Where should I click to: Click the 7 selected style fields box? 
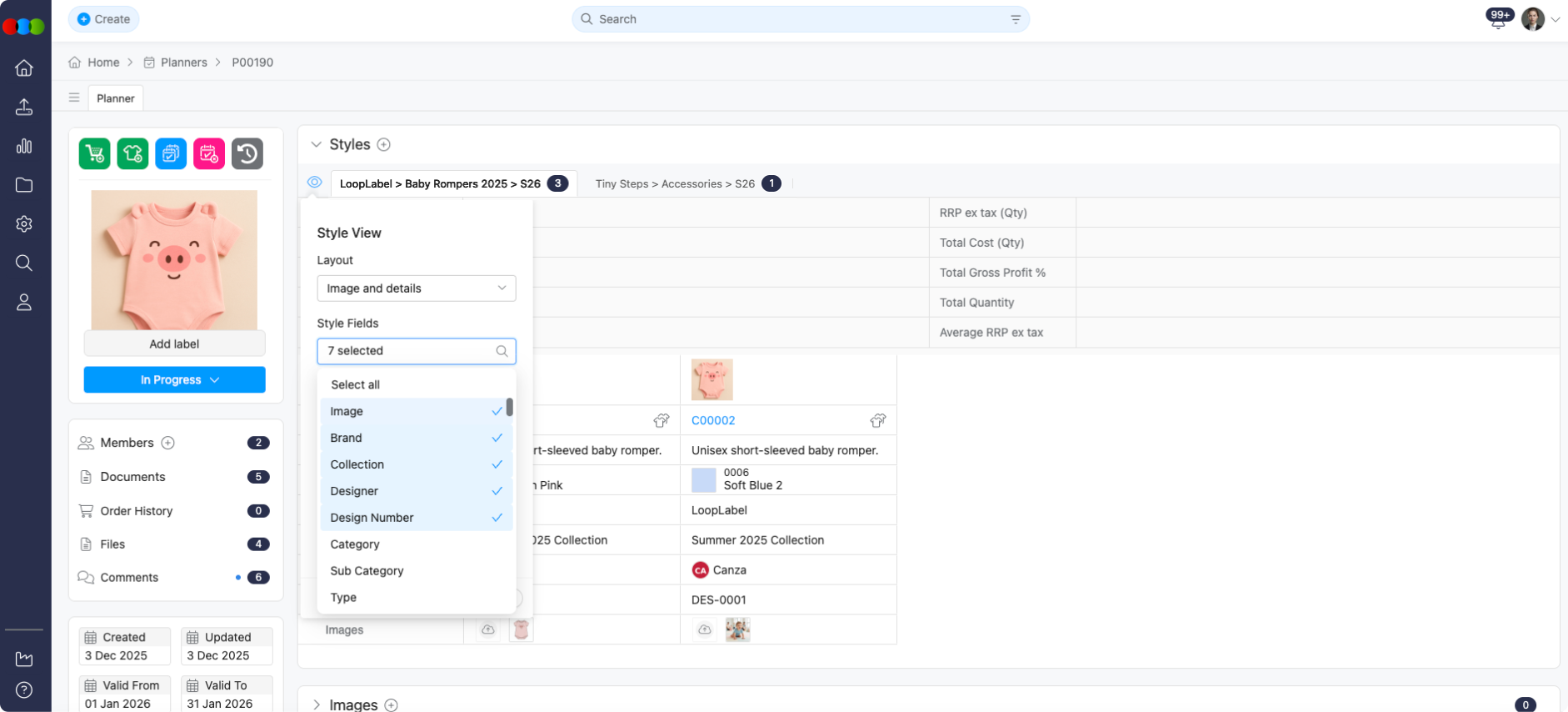coord(417,351)
